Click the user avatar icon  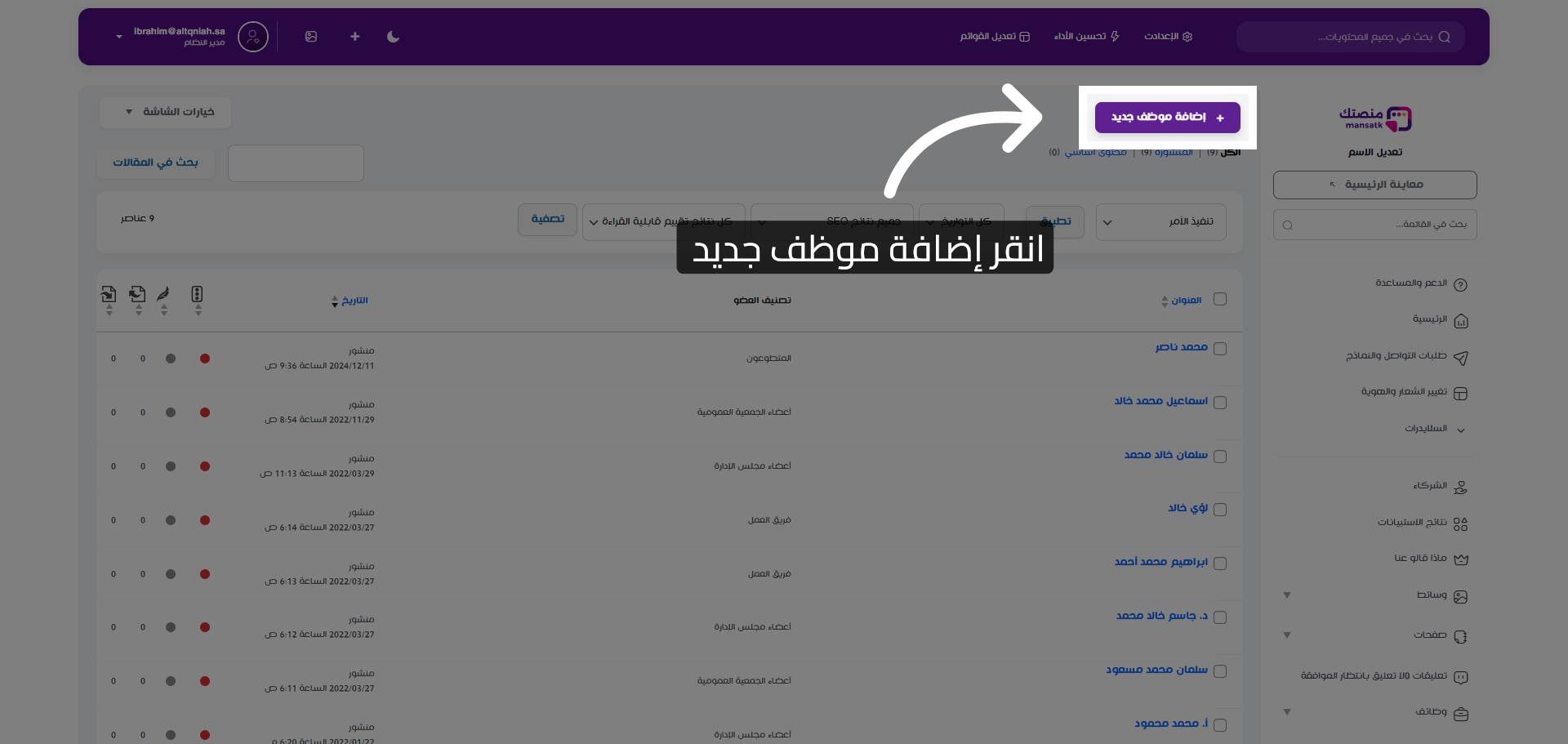pyautogui.click(x=252, y=37)
